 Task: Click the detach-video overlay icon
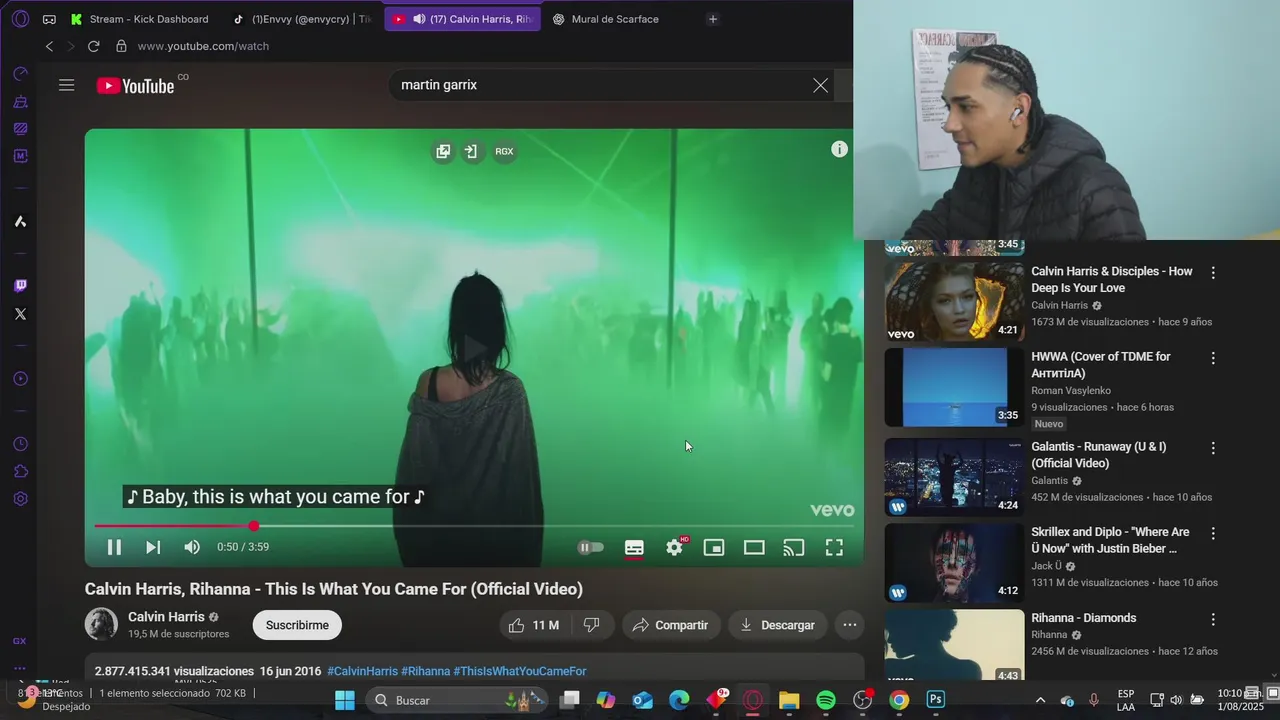[x=471, y=152]
